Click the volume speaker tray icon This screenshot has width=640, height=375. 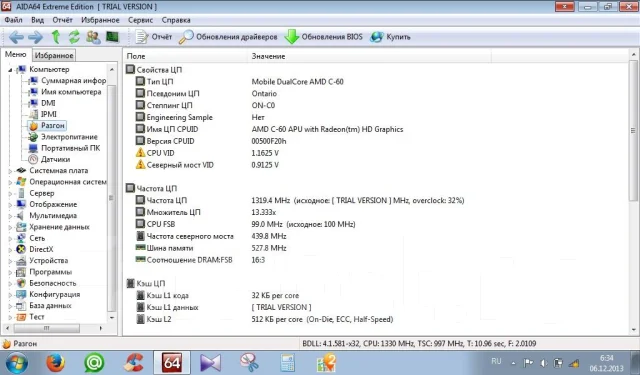[543, 363]
